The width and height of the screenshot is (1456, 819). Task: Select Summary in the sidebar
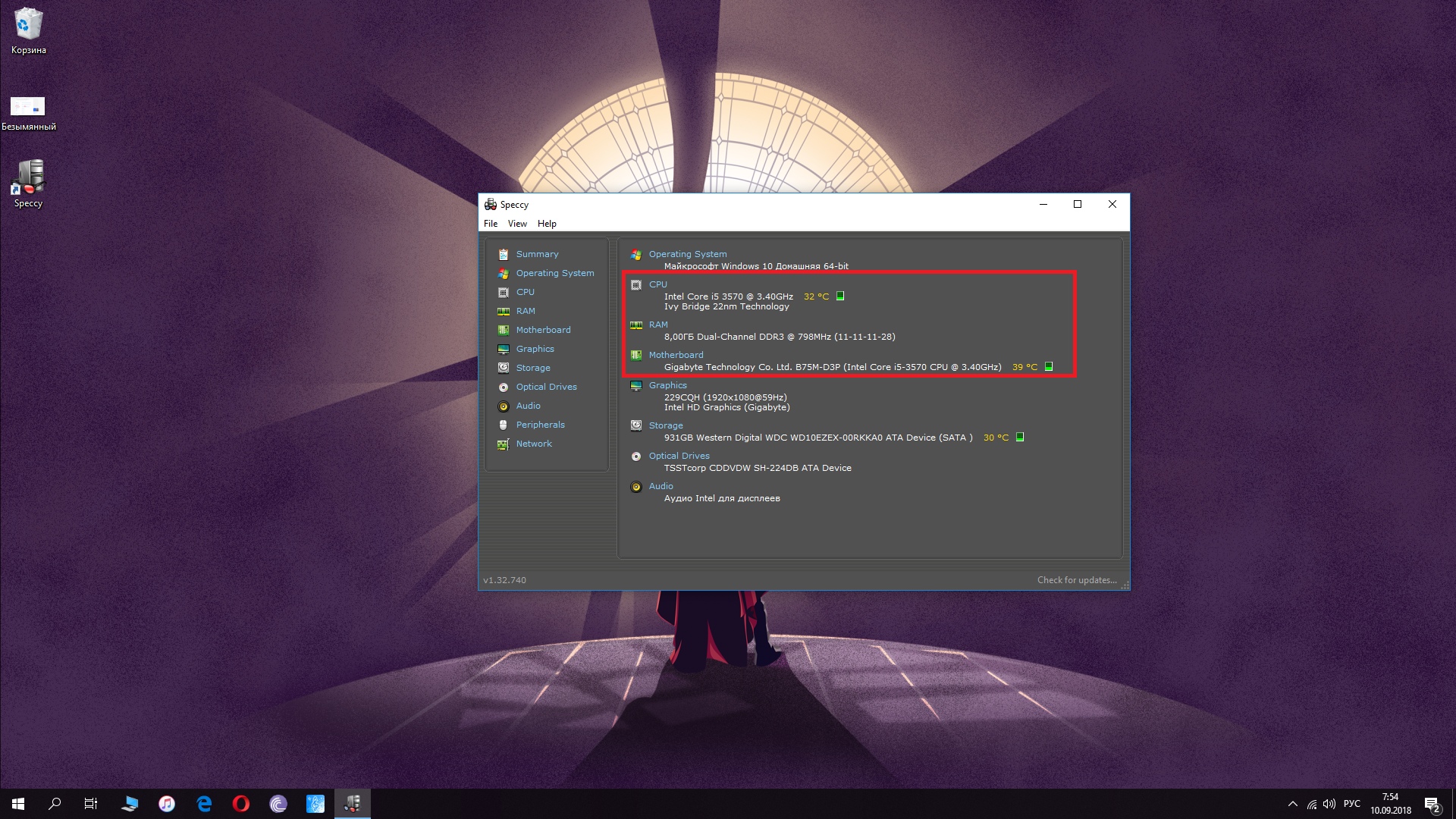[537, 254]
